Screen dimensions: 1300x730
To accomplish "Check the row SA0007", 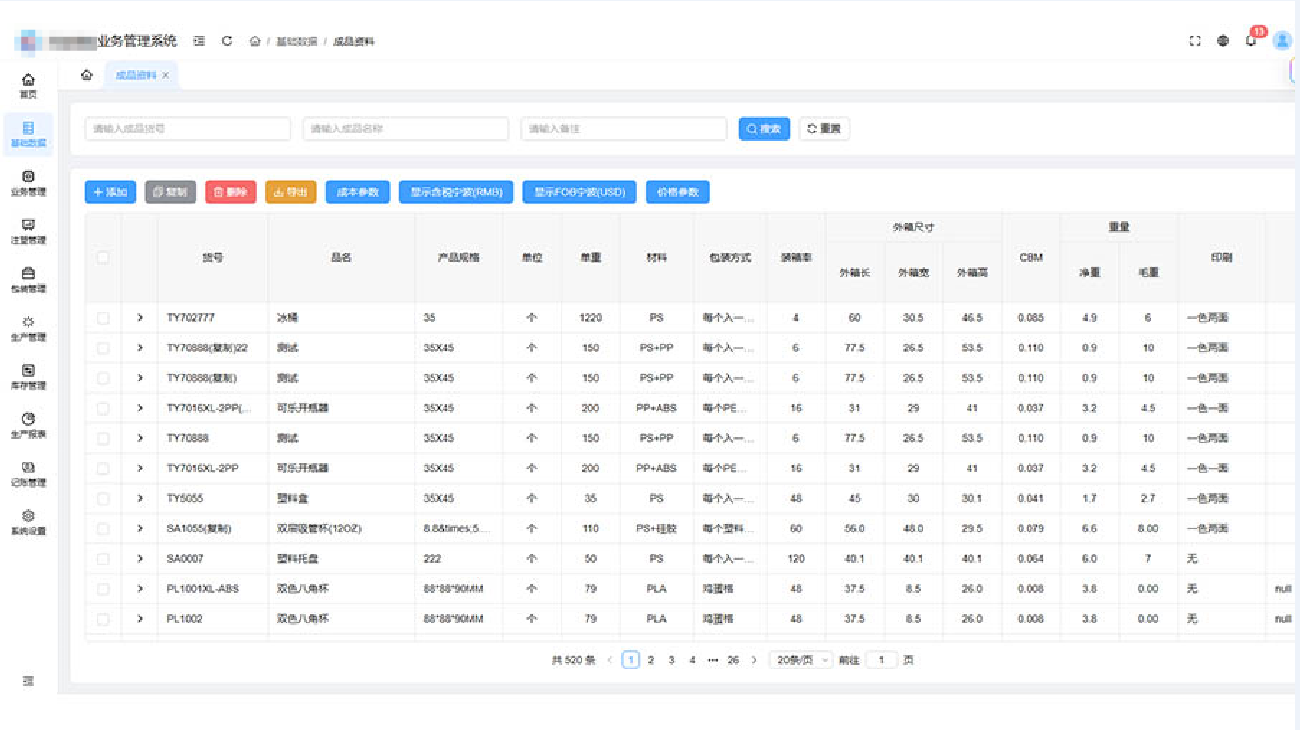I will tap(103, 558).
